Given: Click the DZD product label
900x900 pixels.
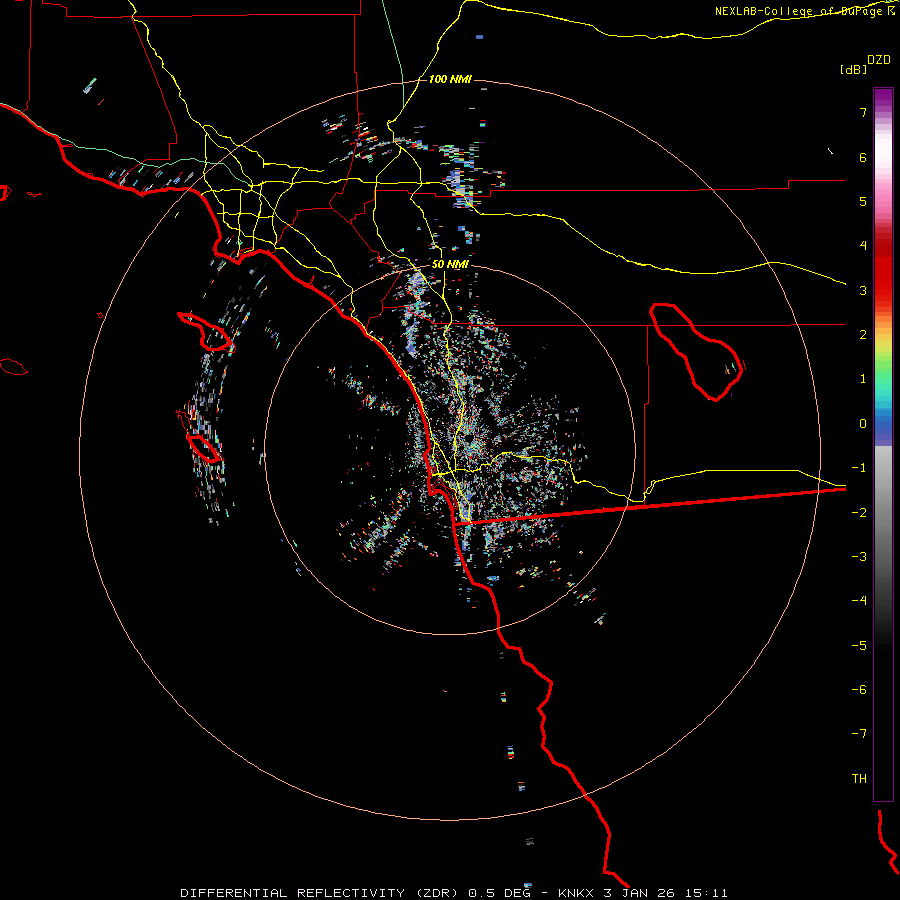Looking at the screenshot, I should coord(879,60).
